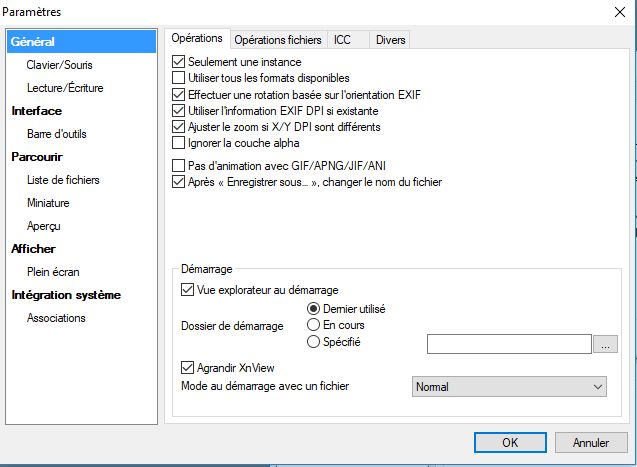The image size is (637, 467).
Task: Open the 'Mode au démarrage' Normal dropdown
Action: point(509,386)
